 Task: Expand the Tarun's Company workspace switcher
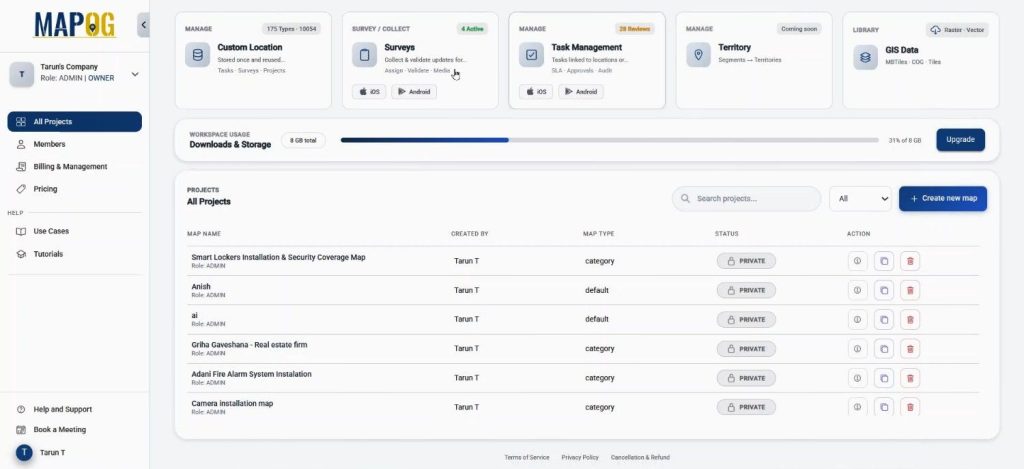pos(135,74)
